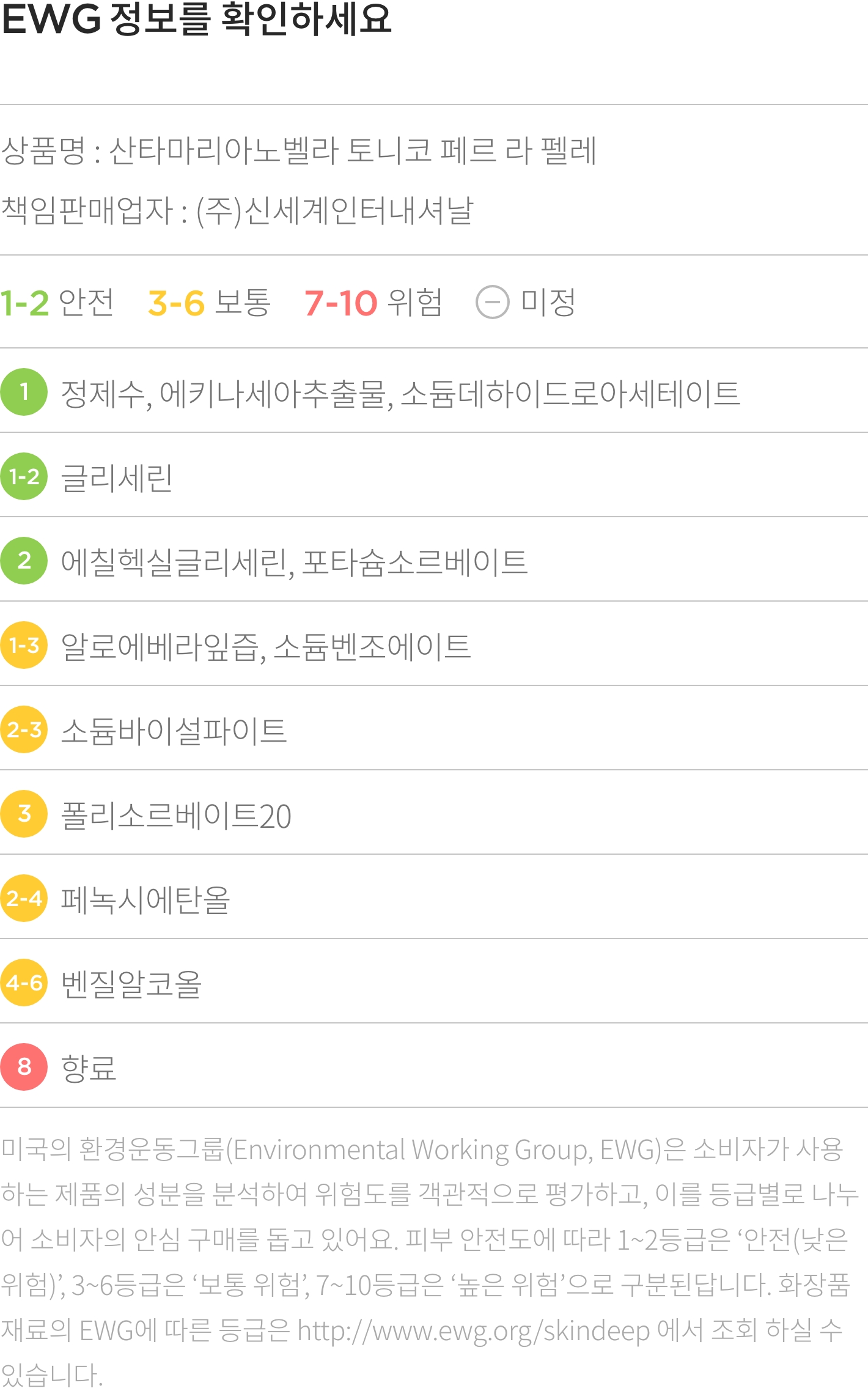Click the EWG 정보를 확인하세요 heading
This screenshot has height=1394, width=868.
[196, 18]
